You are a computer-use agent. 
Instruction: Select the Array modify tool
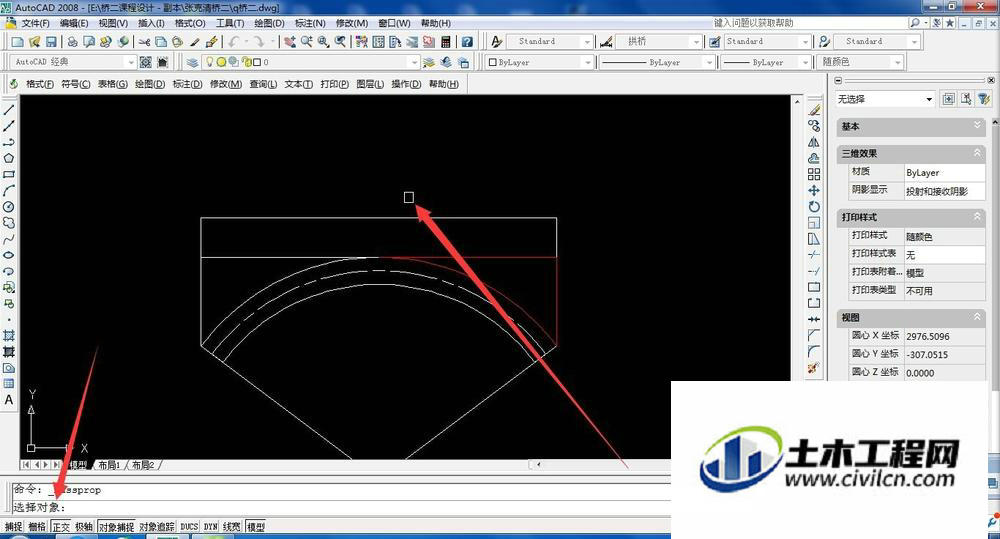pyautogui.click(x=814, y=174)
